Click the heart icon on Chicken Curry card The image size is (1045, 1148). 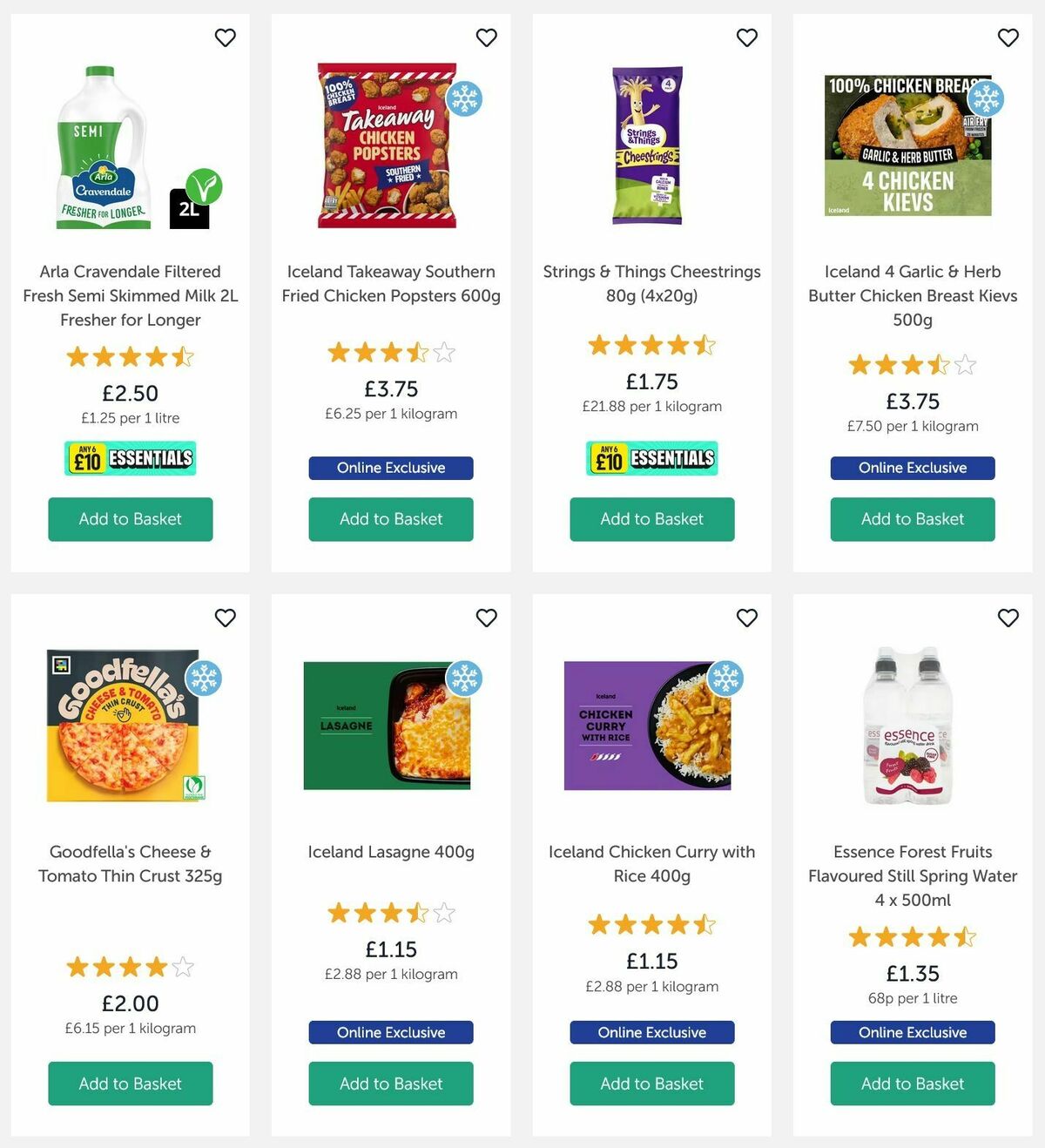(x=746, y=618)
